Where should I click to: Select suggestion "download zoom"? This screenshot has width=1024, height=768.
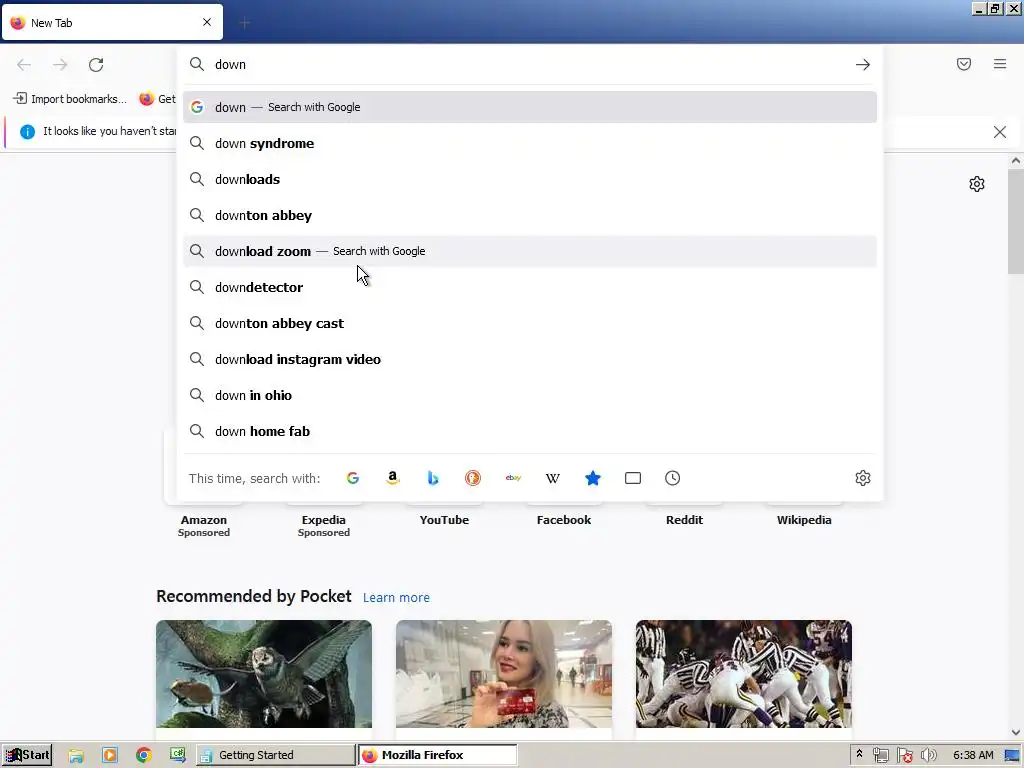530,251
